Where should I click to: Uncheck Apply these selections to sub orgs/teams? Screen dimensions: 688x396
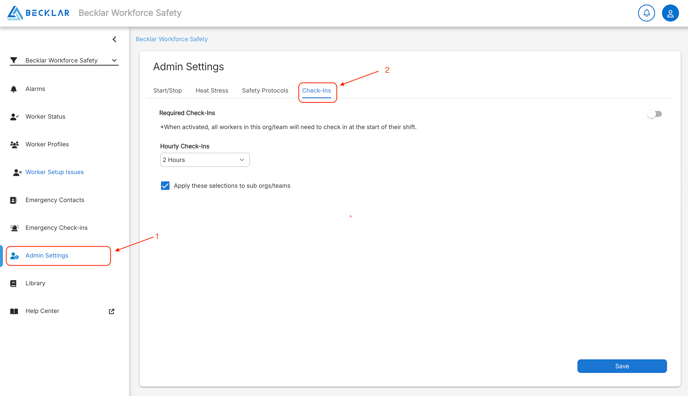(x=165, y=186)
